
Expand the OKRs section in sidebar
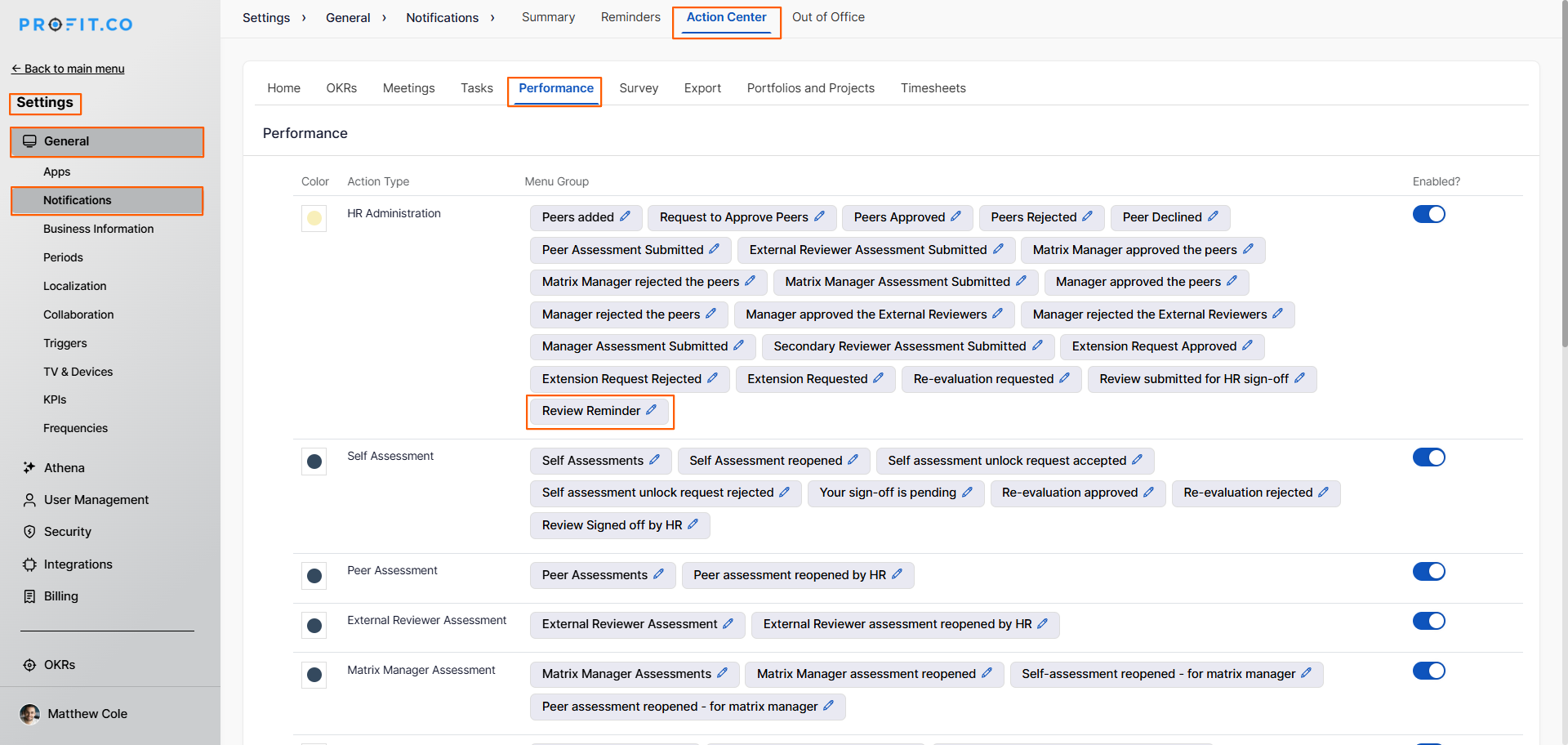pos(59,665)
